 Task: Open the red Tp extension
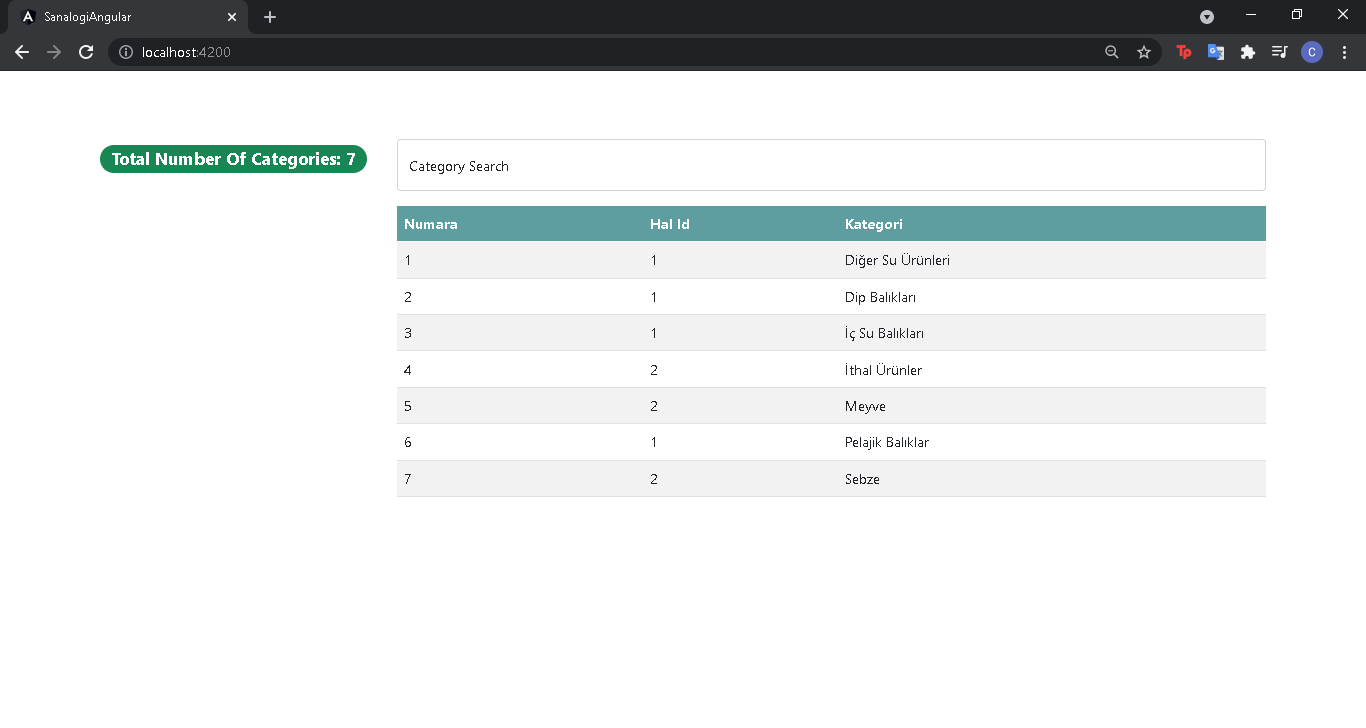coord(1184,52)
